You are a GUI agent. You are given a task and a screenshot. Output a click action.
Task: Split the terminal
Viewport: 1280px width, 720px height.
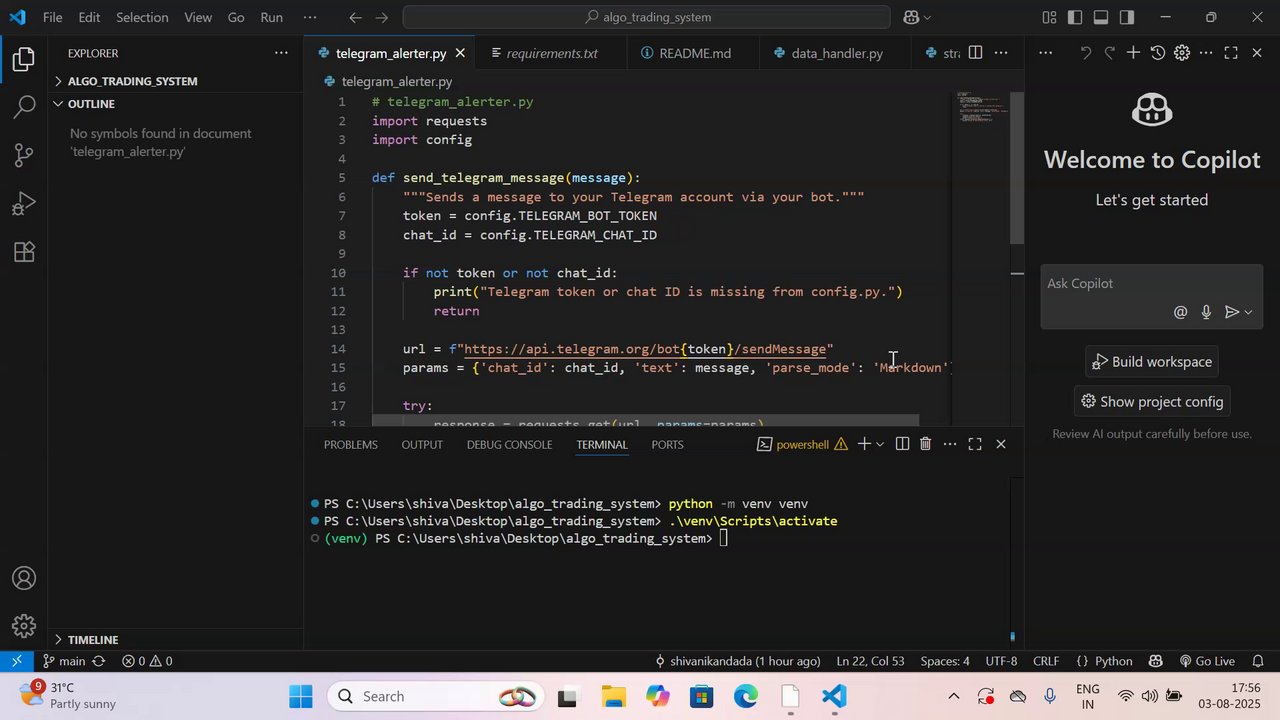902,444
